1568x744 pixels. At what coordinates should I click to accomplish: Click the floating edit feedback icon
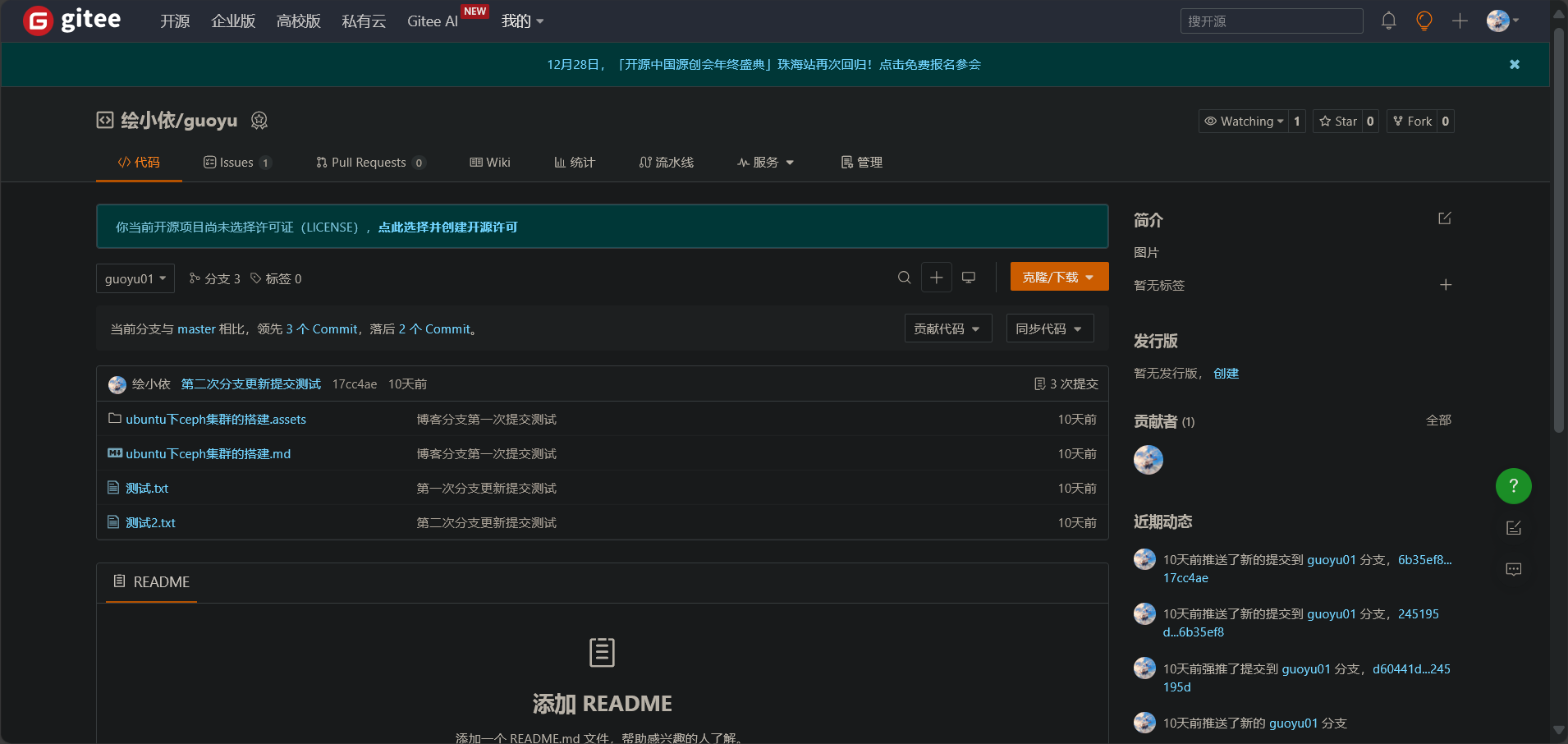tap(1514, 528)
